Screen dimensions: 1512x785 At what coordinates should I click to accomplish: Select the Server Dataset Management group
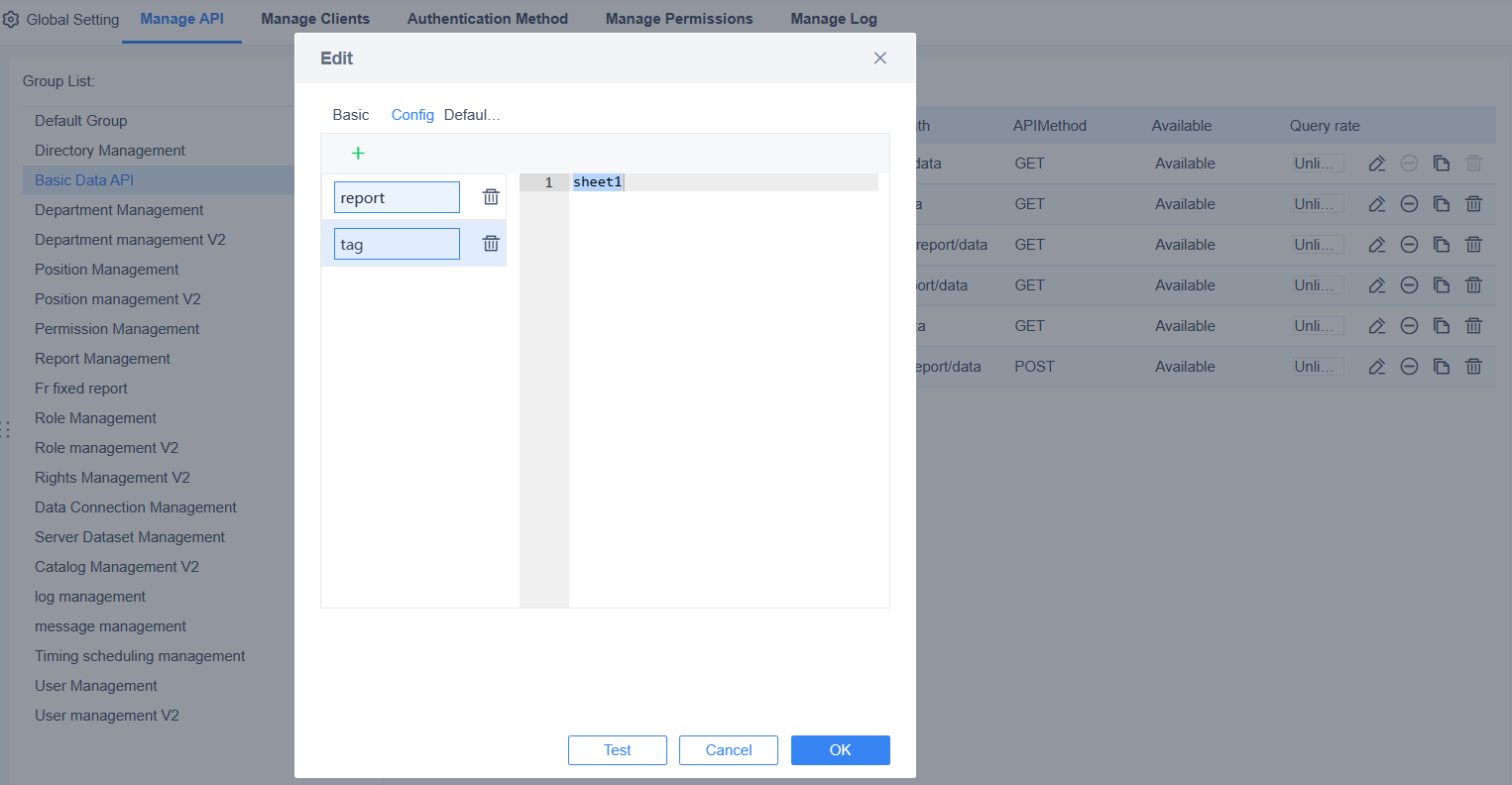(x=130, y=537)
